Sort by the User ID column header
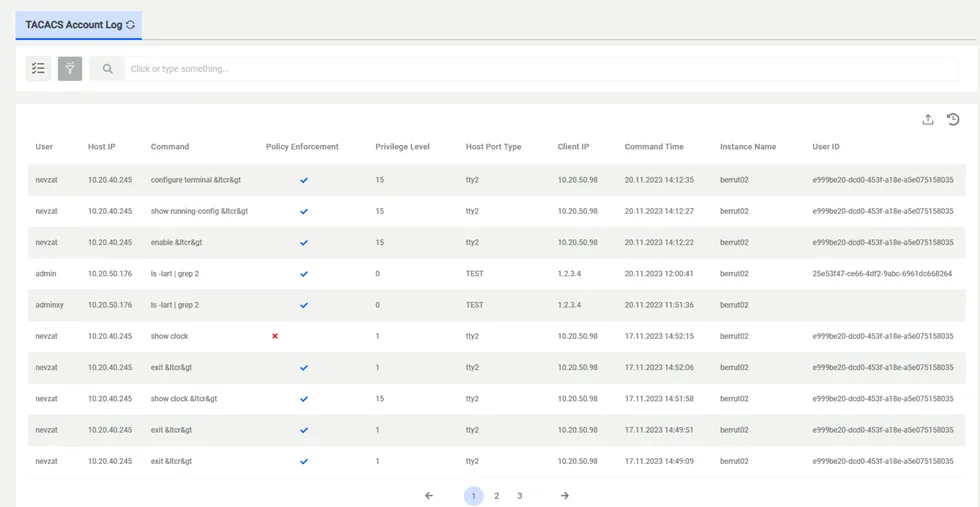This screenshot has width=980, height=507. pos(826,147)
